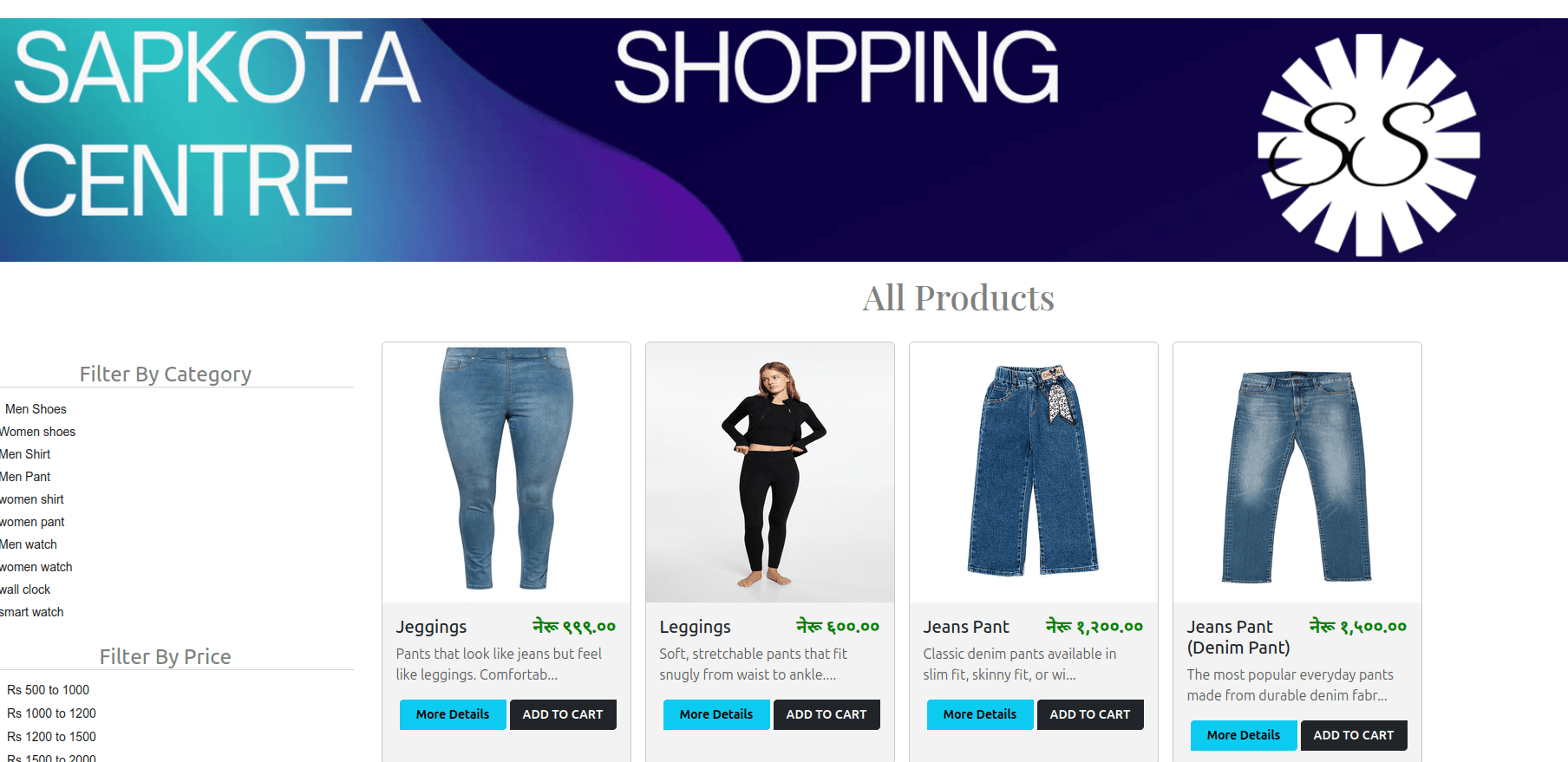Select the Men Pant category filter
Viewport: 1568px width, 762px height.
point(25,477)
